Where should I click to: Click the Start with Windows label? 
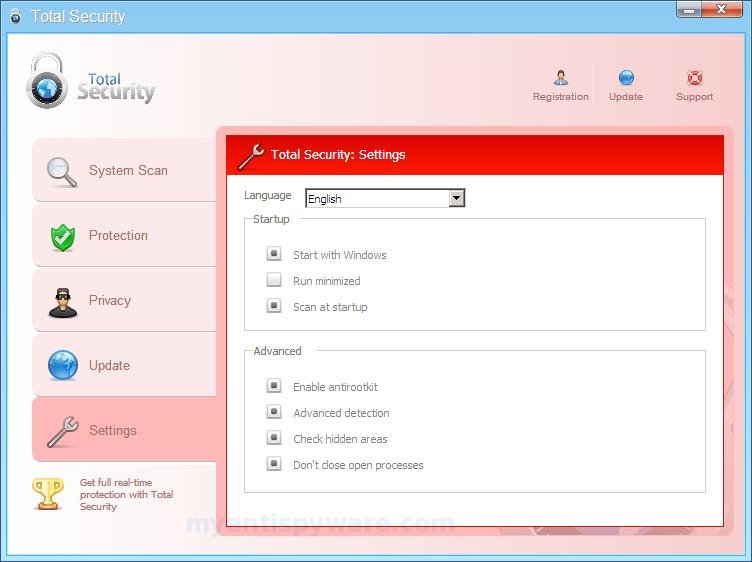tap(340, 255)
